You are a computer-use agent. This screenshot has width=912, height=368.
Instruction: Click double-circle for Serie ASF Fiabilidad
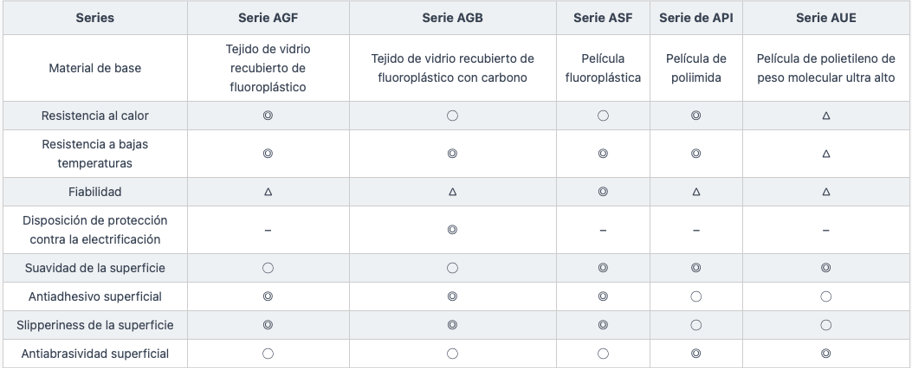[x=603, y=192]
